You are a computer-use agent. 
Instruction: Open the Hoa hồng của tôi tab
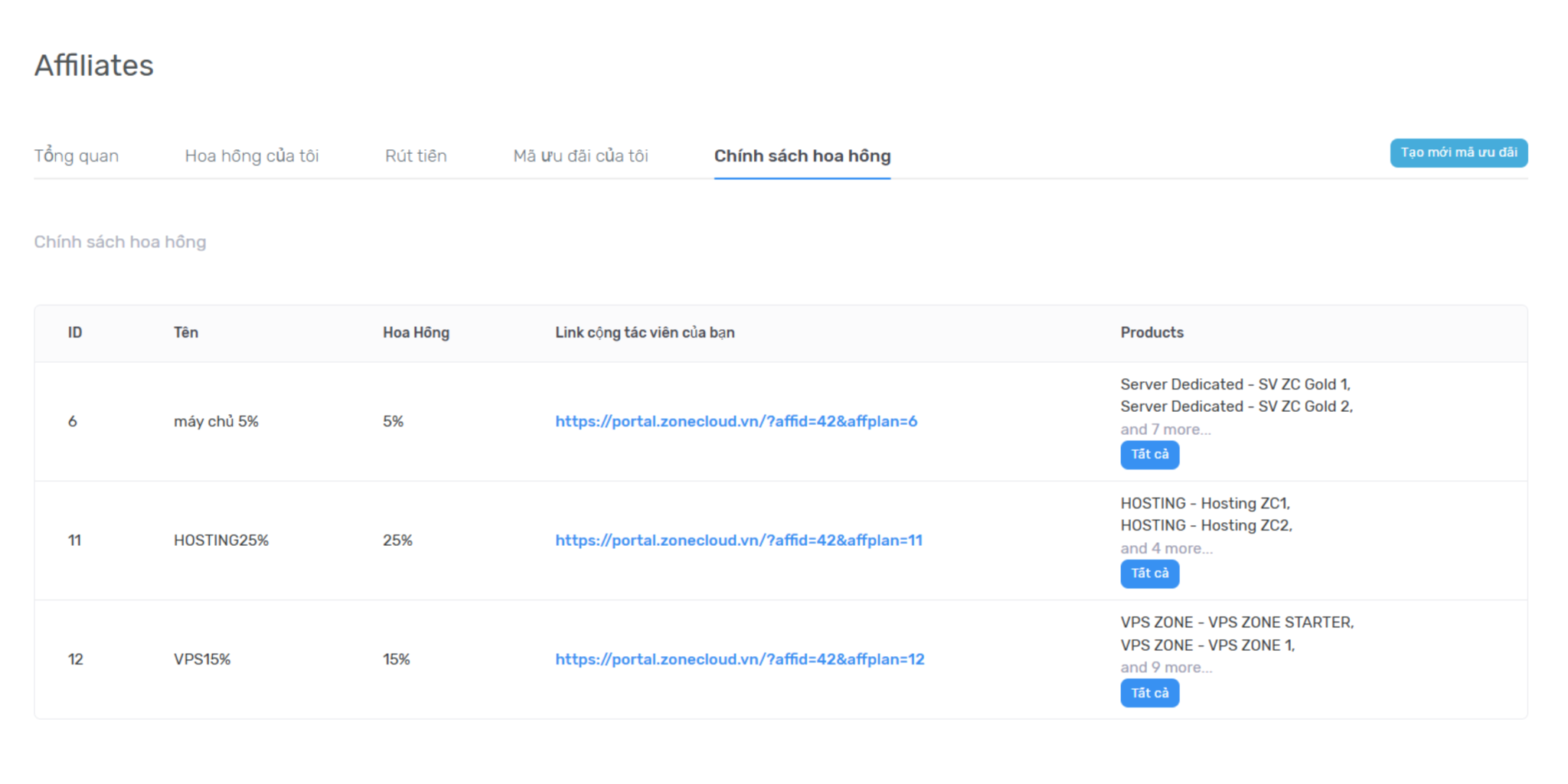point(251,155)
